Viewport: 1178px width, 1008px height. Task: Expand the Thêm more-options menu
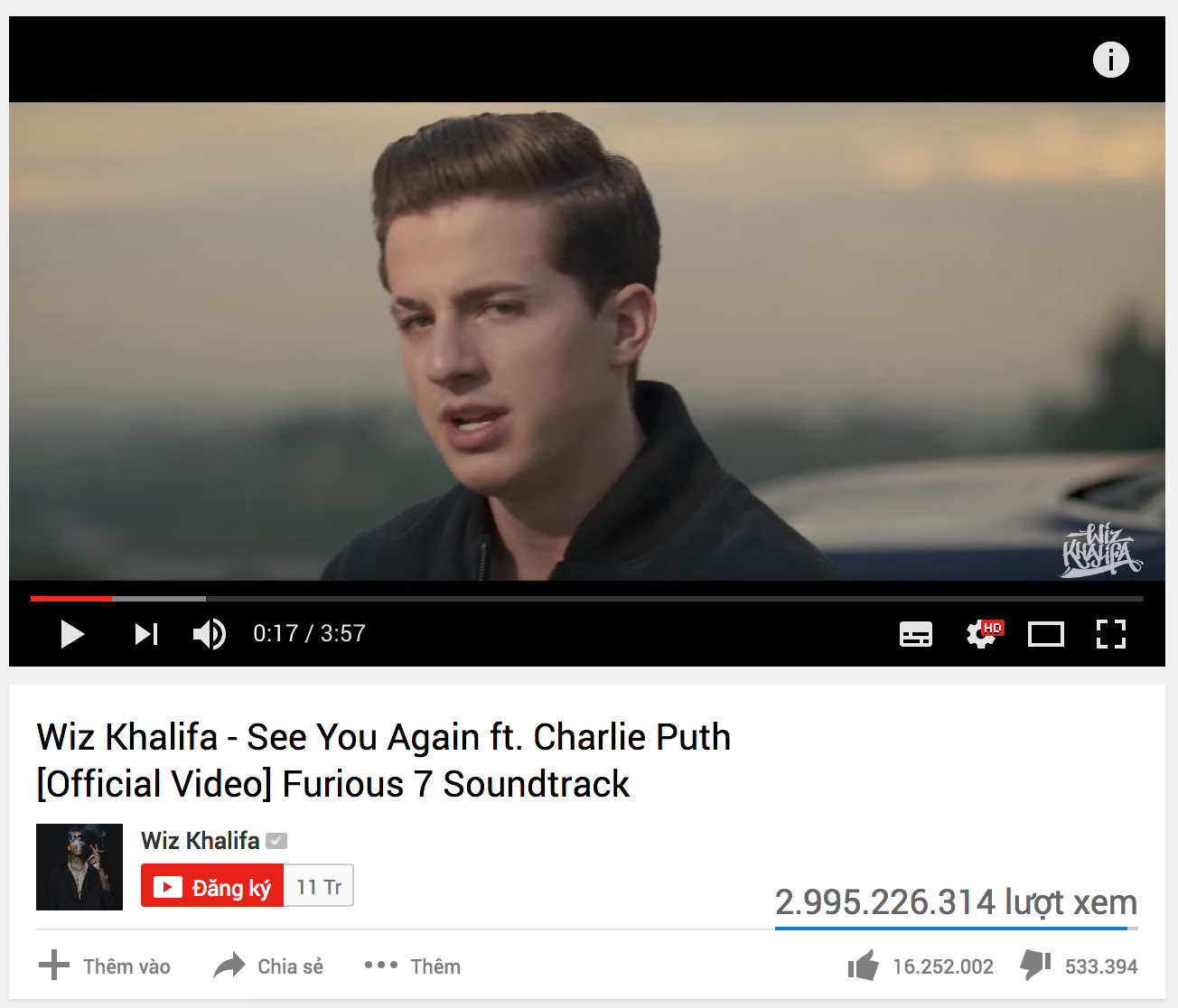tap(412, 966)
